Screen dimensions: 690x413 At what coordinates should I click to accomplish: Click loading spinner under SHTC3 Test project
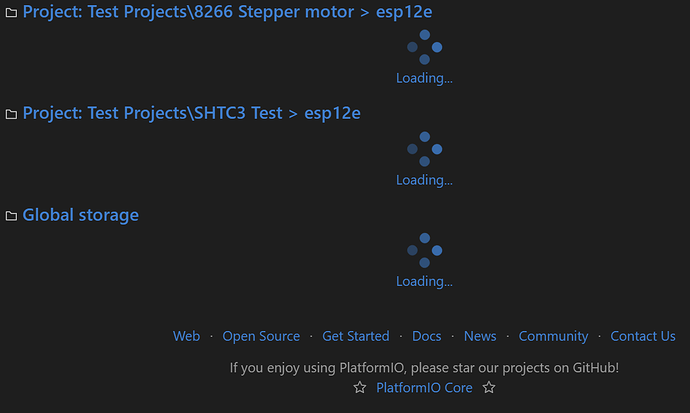tap(424, 149)
